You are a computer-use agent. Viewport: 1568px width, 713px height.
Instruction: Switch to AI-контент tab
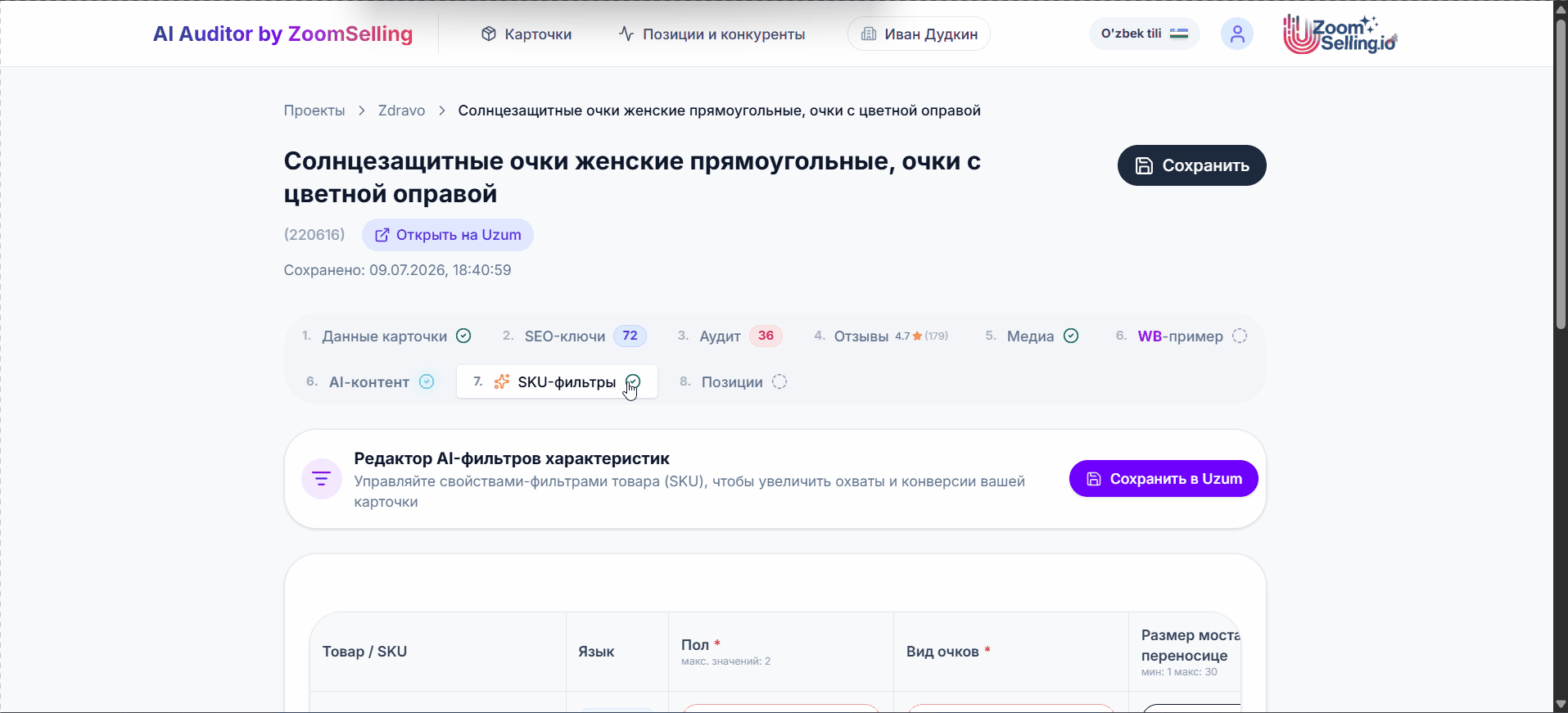coord(370,382)
